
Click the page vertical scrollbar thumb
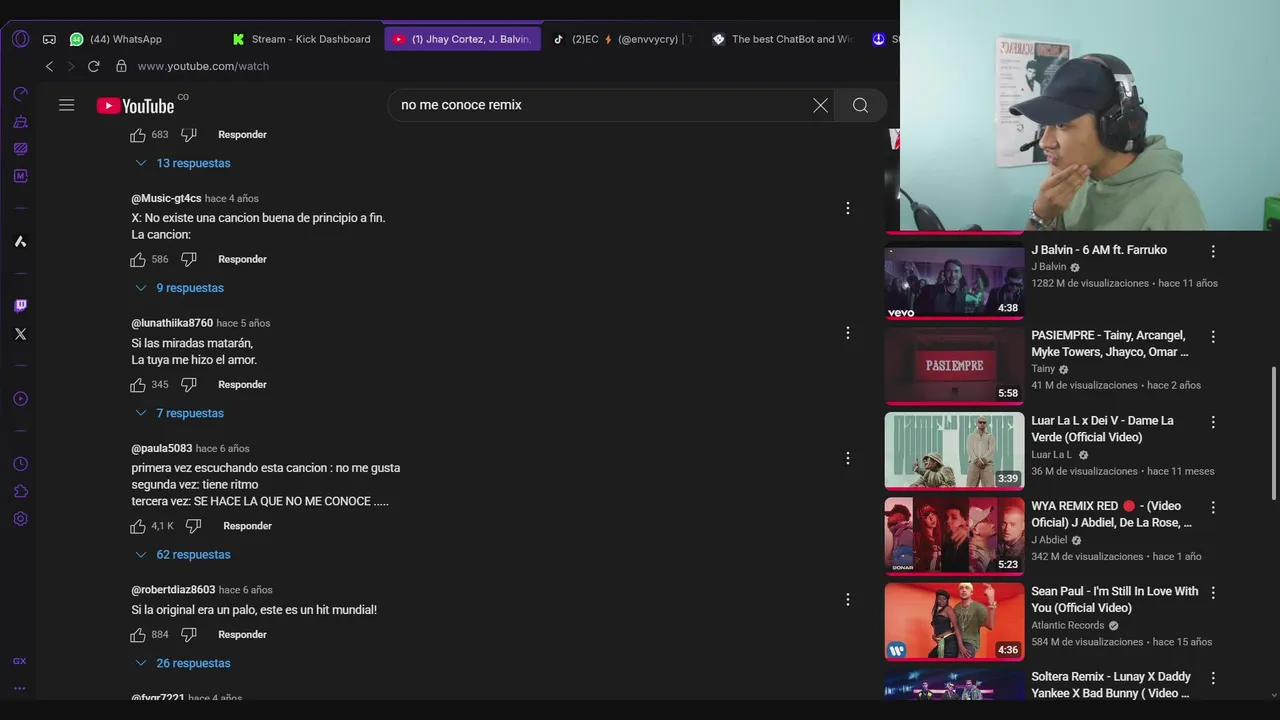pos(1274,433)
